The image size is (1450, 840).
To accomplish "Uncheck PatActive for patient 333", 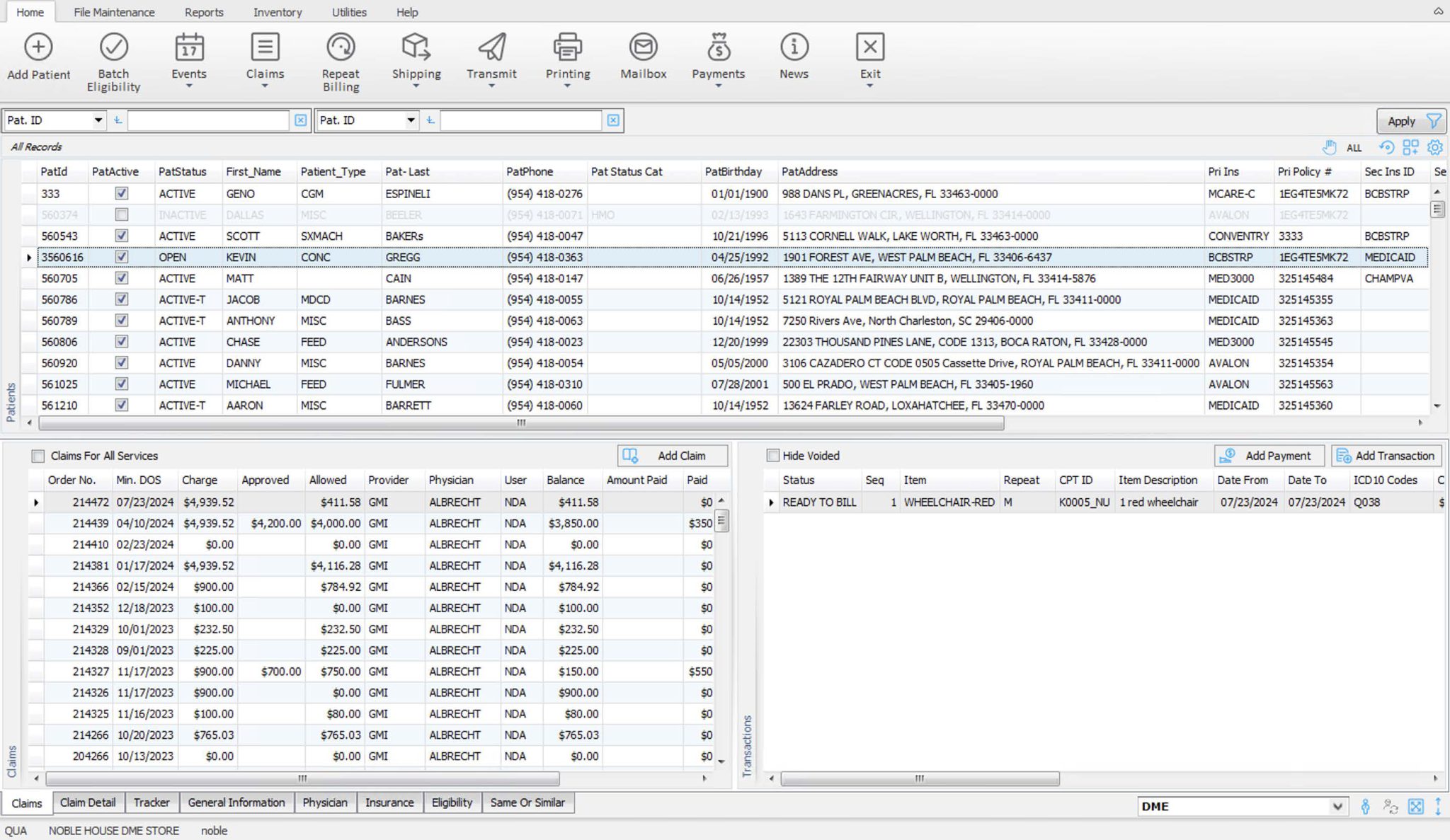I will (x=120, y=193).
